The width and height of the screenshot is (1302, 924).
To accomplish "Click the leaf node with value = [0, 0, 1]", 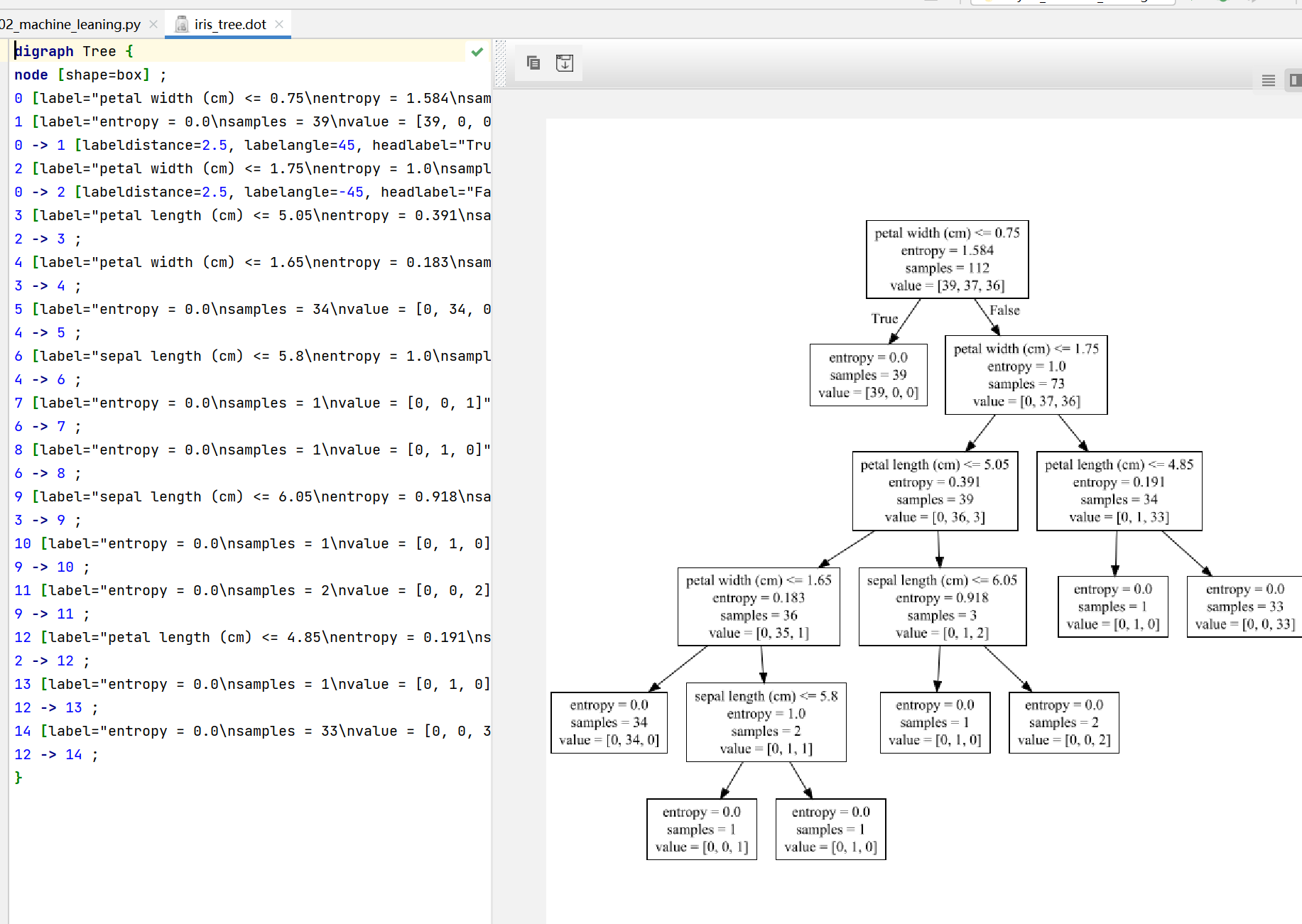I will (701, 830).
